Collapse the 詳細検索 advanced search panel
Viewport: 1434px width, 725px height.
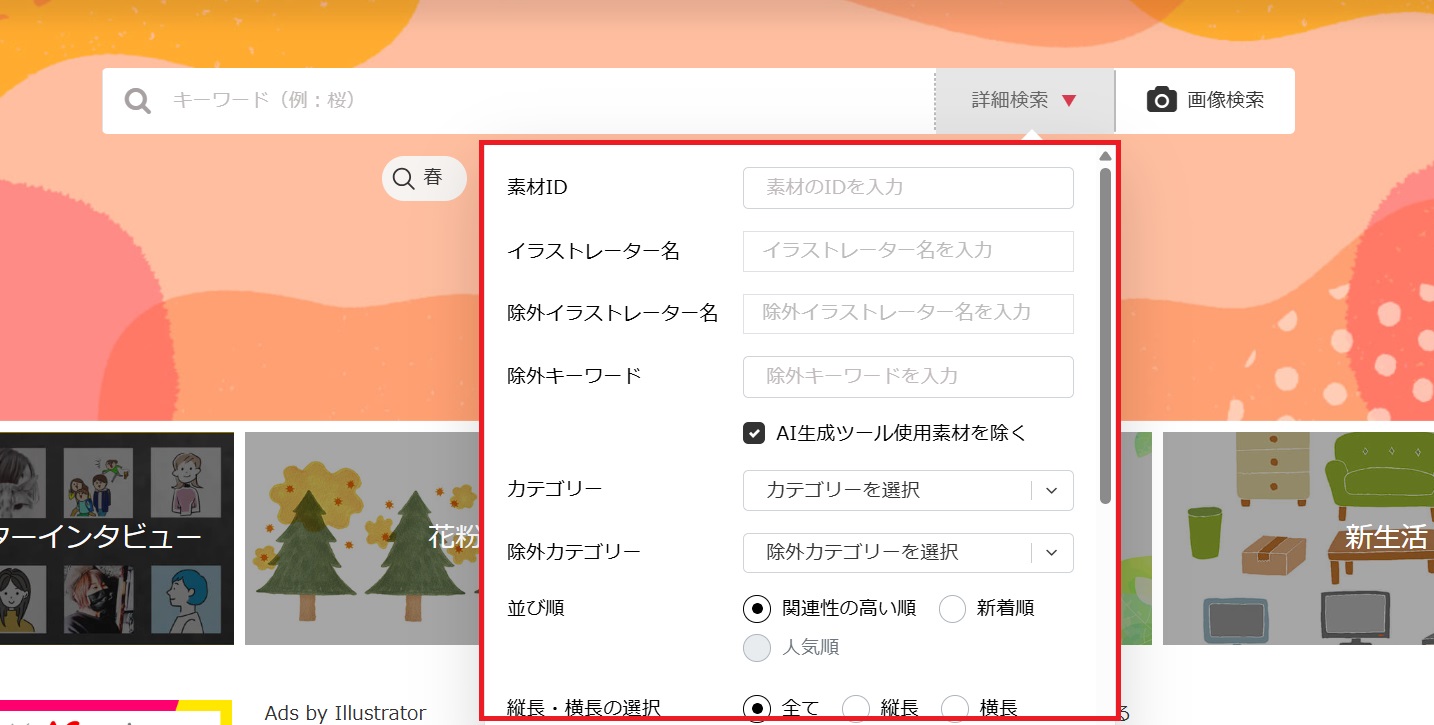1024,101
